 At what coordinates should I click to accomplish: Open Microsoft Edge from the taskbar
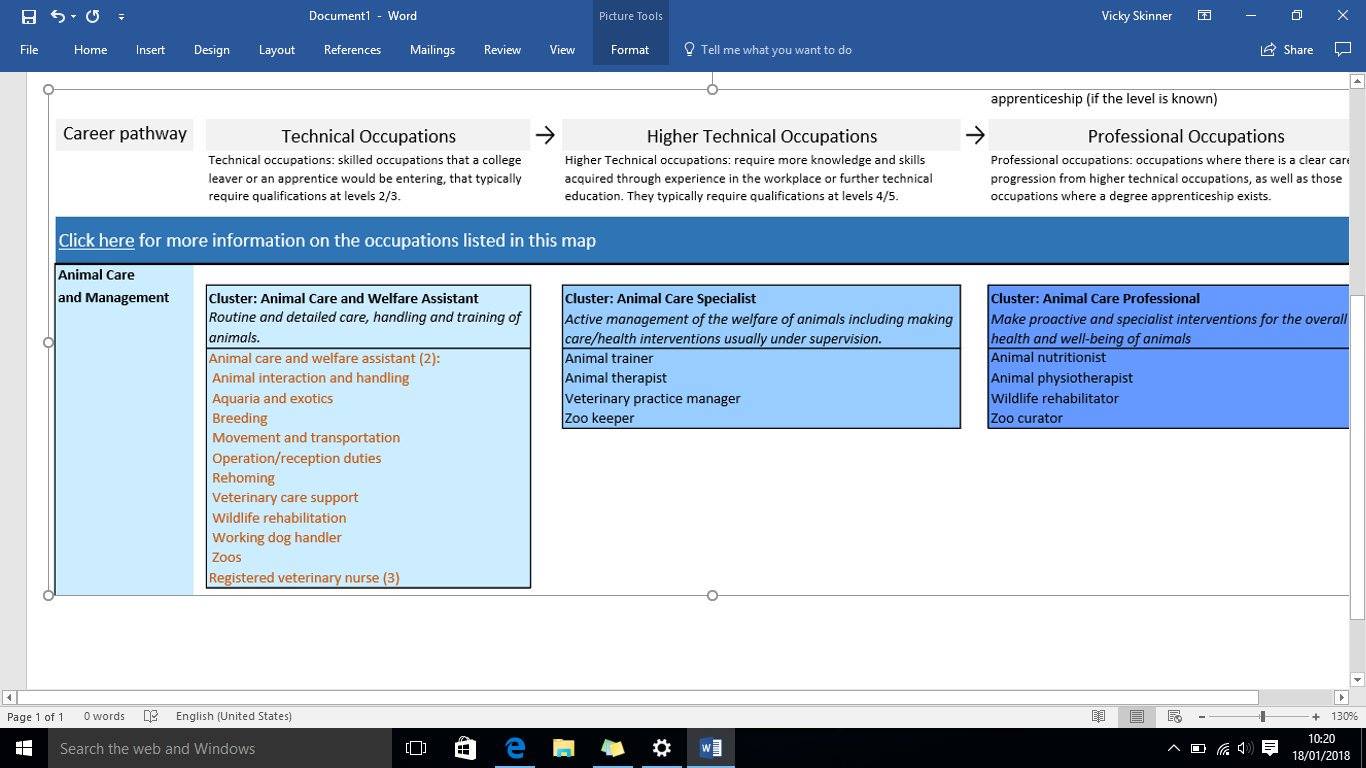[x=515, y=748]
